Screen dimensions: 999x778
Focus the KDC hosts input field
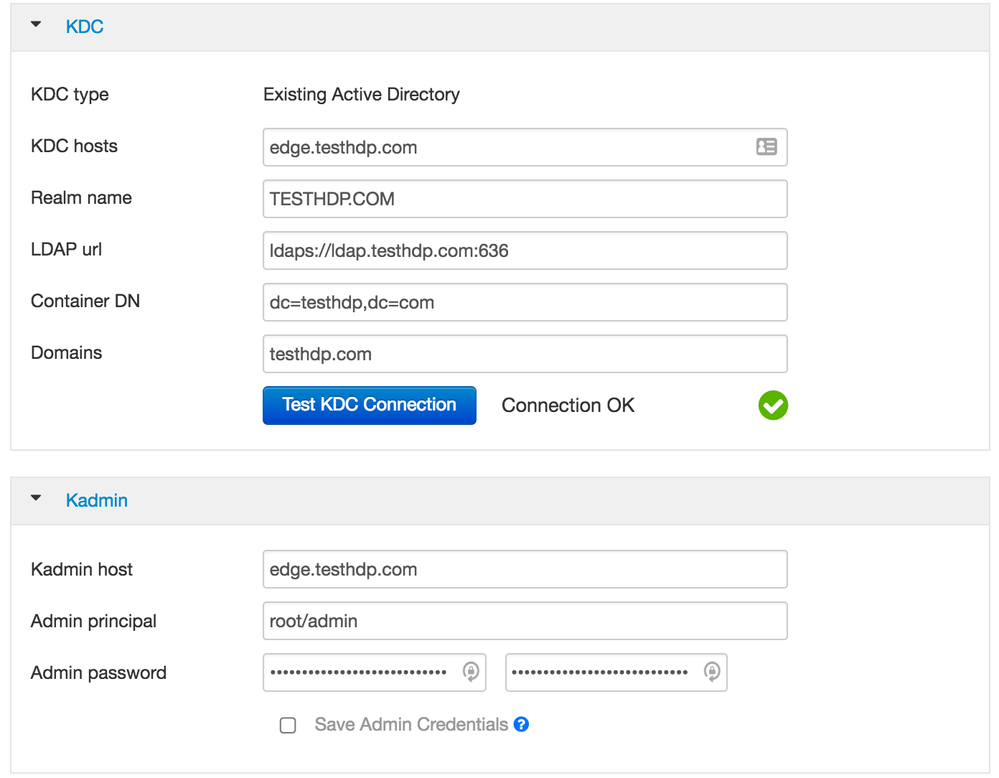coord(505,147)
